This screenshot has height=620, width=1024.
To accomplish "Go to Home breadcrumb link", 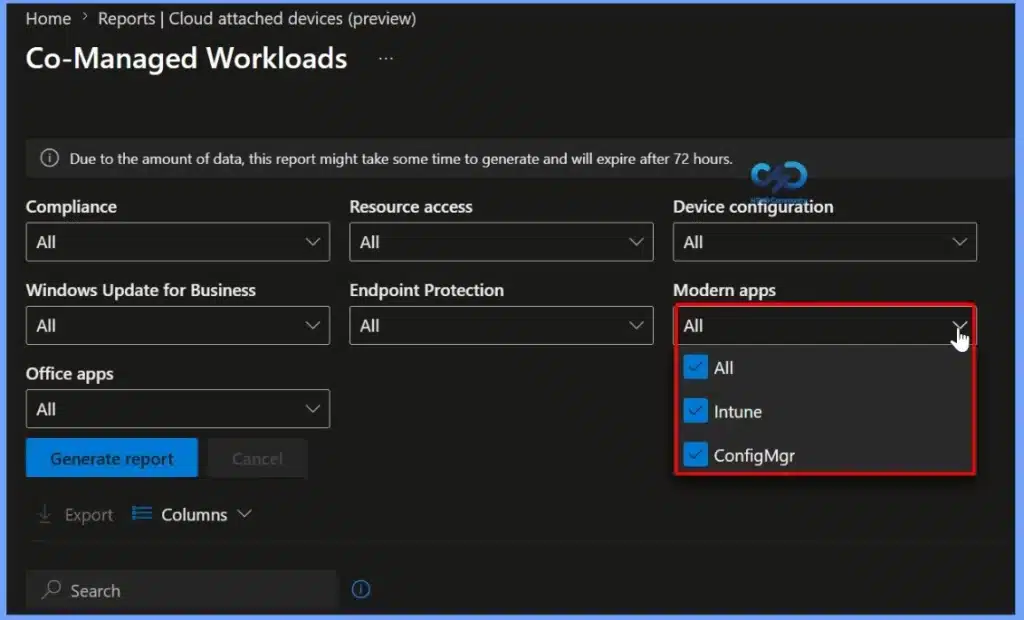I will (48, 19).
